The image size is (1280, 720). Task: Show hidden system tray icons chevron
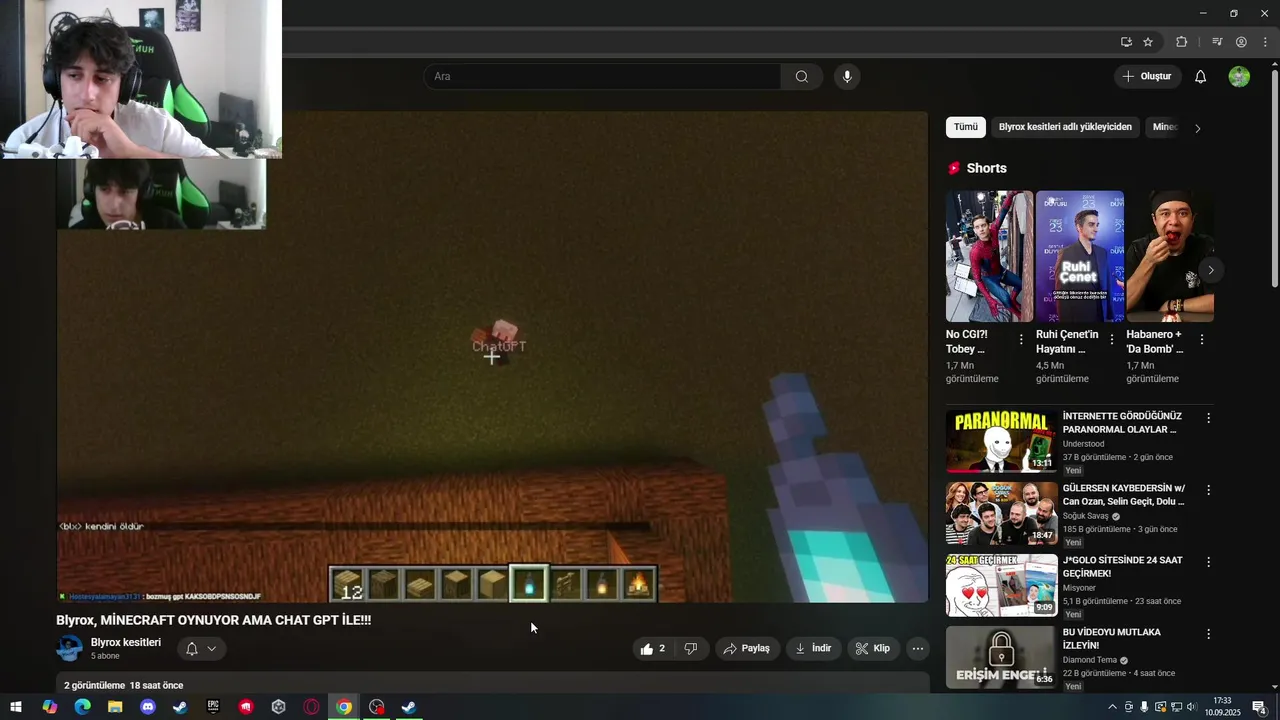click(1112, 707)
